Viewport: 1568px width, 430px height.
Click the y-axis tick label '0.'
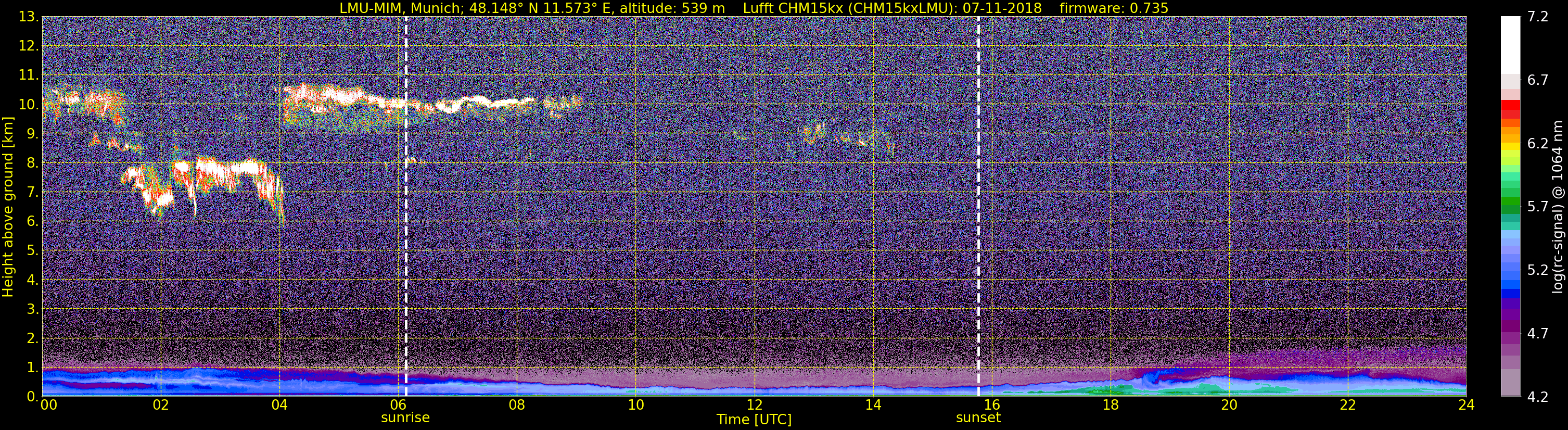tap(32, 397)
